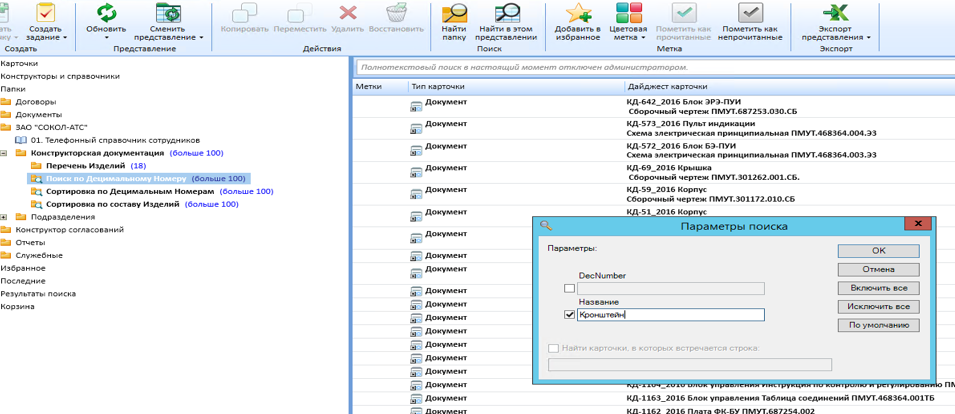Click Найти в этом представлении icon
Image resolution: width=955 pixels, height=414 pixels.
507,12
